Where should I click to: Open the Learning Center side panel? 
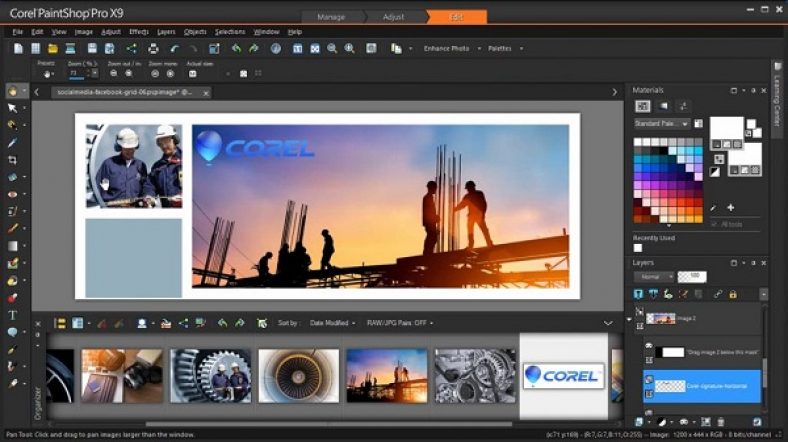(x=778, y=100)
